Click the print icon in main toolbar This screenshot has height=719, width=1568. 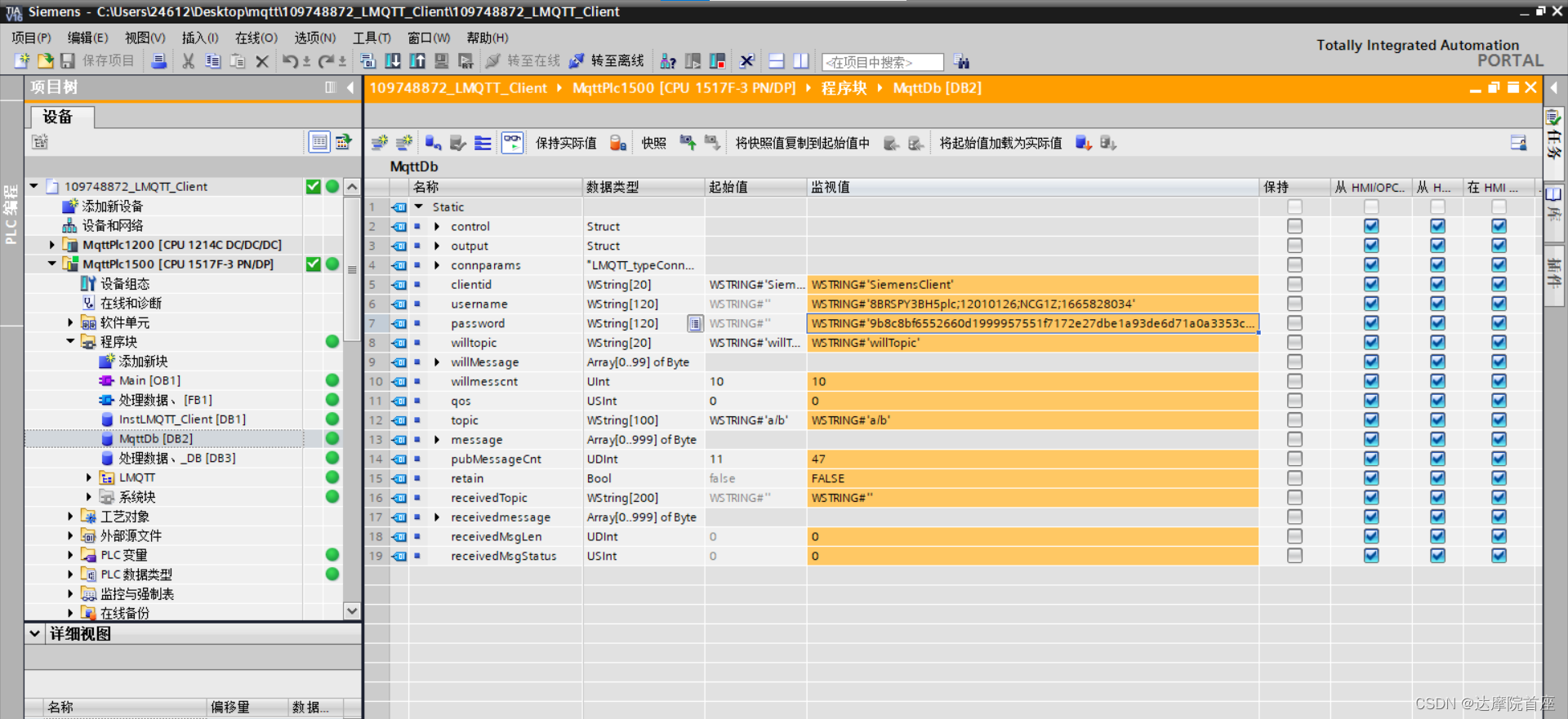pyautogui.click(x=159, y=61)
